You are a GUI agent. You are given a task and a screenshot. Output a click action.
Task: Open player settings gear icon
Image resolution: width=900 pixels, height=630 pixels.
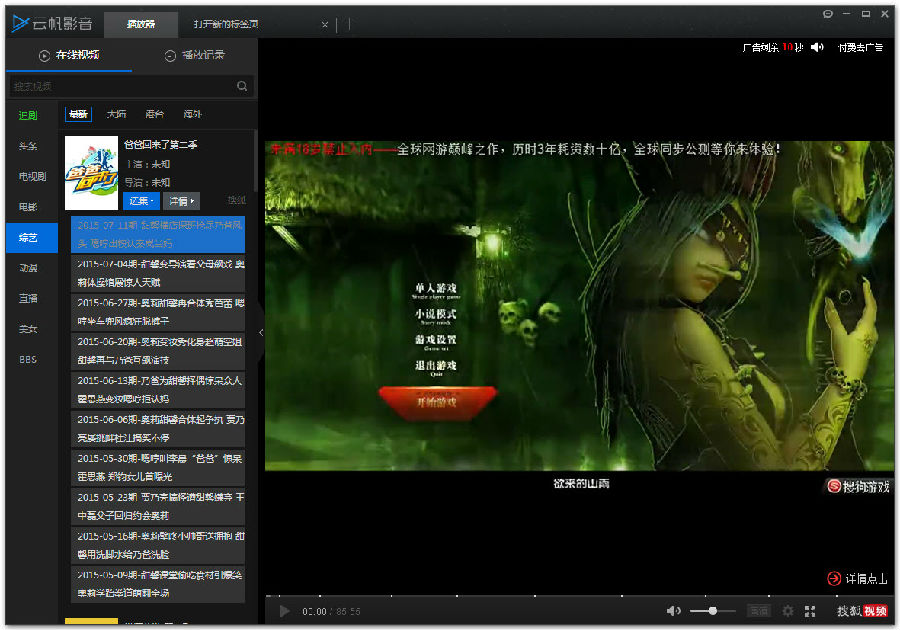[x=788, y=611]
